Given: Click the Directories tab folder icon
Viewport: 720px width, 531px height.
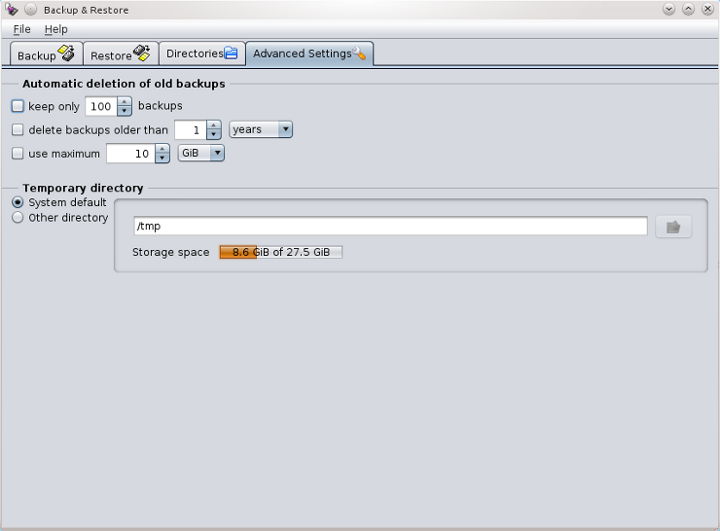Looking at the screenshot, I should pos(231,53).
